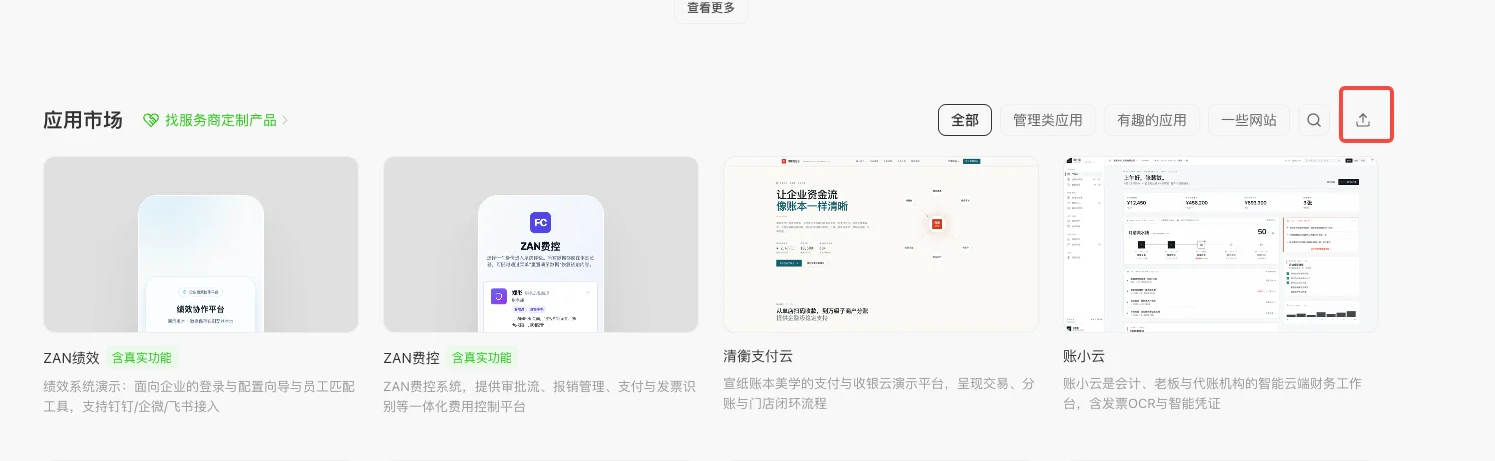
Task: Open the 账小云 app thumbnail
Action: pos(1221,244)
